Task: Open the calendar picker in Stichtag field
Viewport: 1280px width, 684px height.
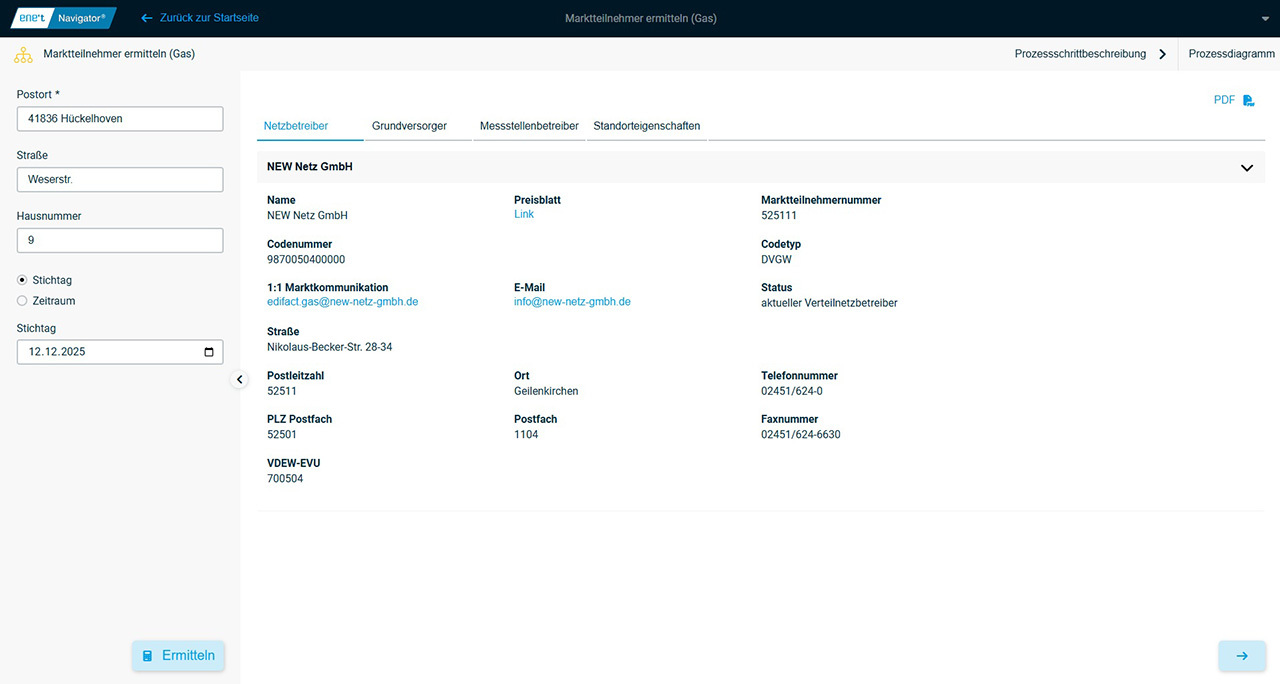Action: click(x=208, y=352)
